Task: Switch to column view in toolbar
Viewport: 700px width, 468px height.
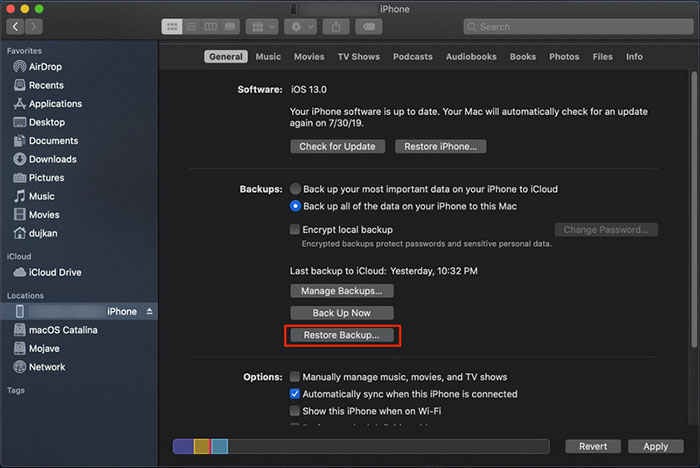Action: (211, 27)
